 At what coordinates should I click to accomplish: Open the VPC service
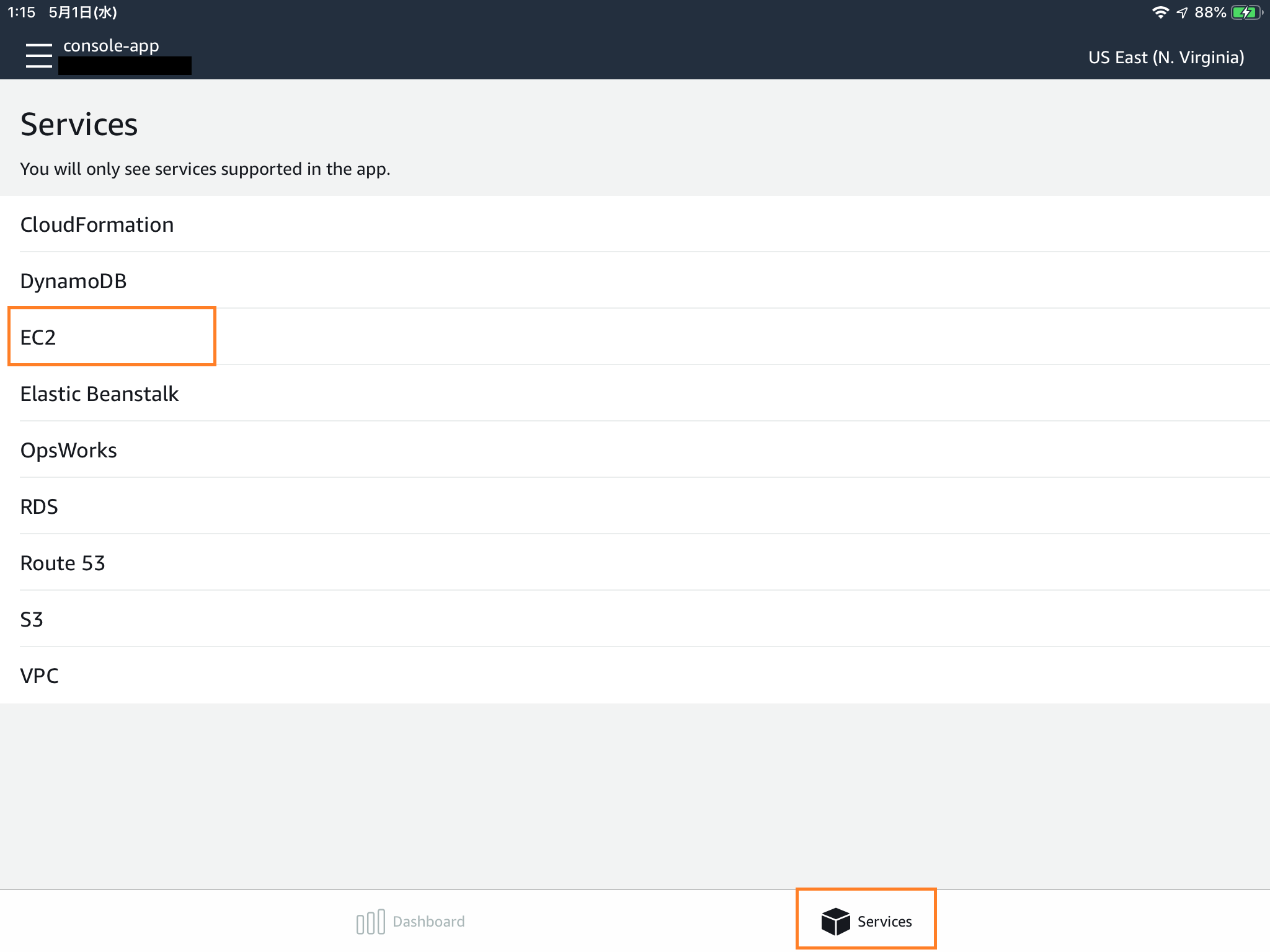(x=38, y=676)
